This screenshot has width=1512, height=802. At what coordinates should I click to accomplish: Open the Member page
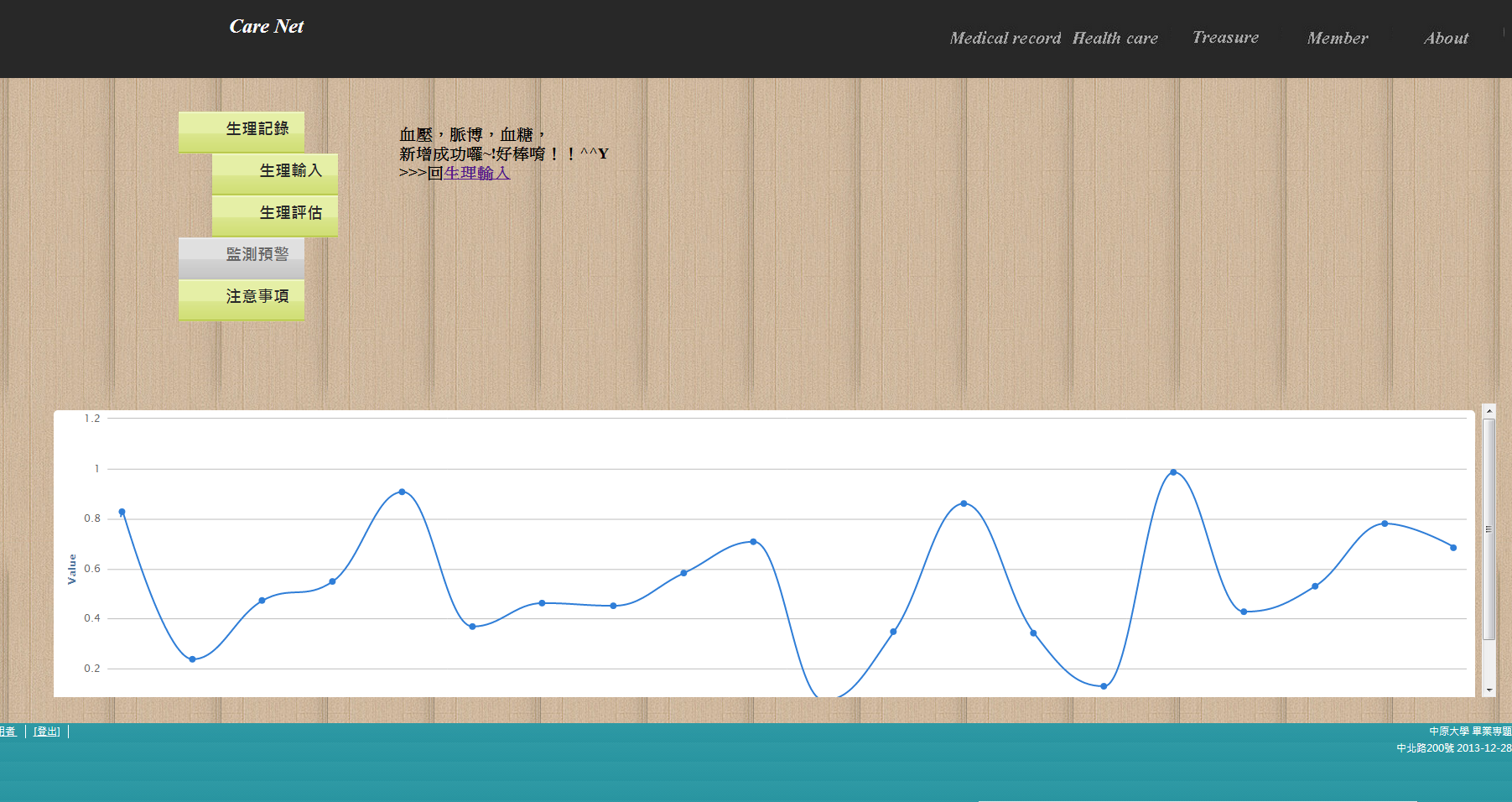(1337, 39)
